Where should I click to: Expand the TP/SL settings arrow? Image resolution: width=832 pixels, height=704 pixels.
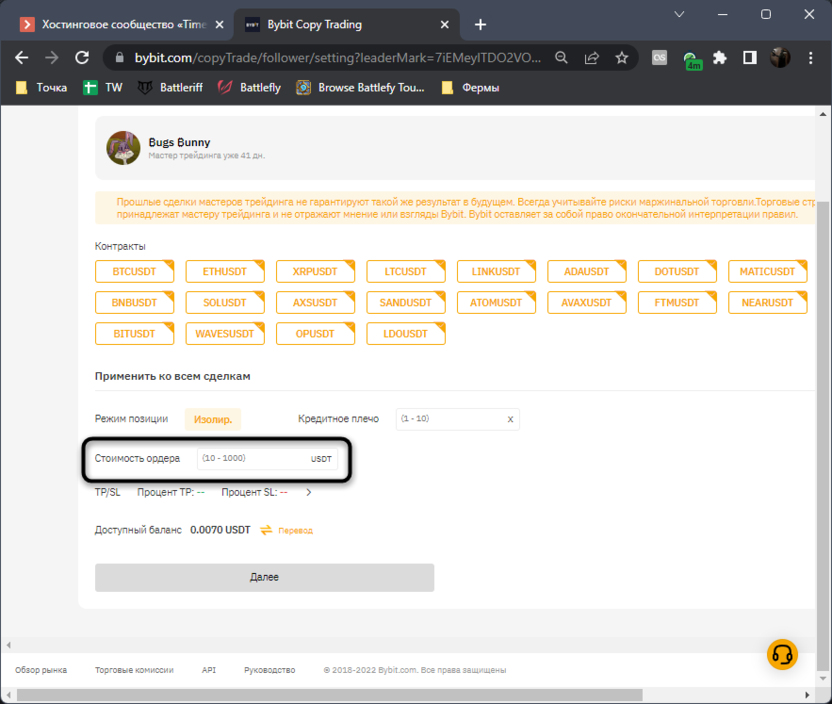(x=309, y=492)
